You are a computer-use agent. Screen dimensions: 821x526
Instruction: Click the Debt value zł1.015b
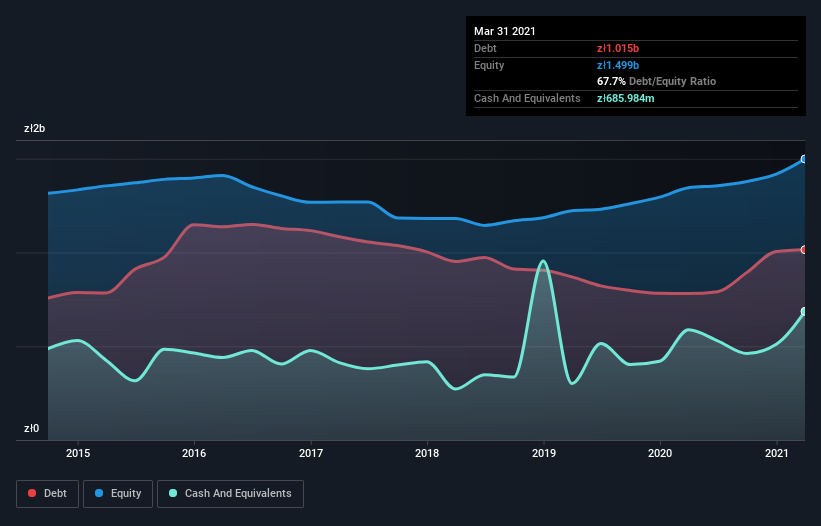(x=618, y=48)
